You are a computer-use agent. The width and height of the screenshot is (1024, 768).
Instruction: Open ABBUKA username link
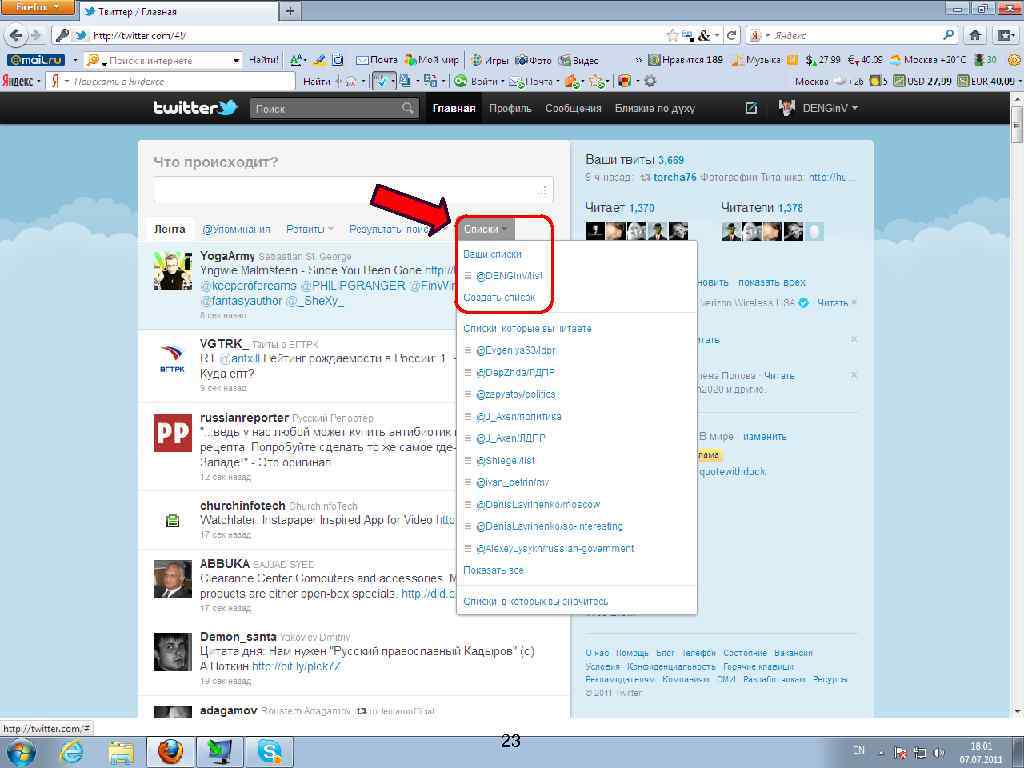click(x=225, y=563)
